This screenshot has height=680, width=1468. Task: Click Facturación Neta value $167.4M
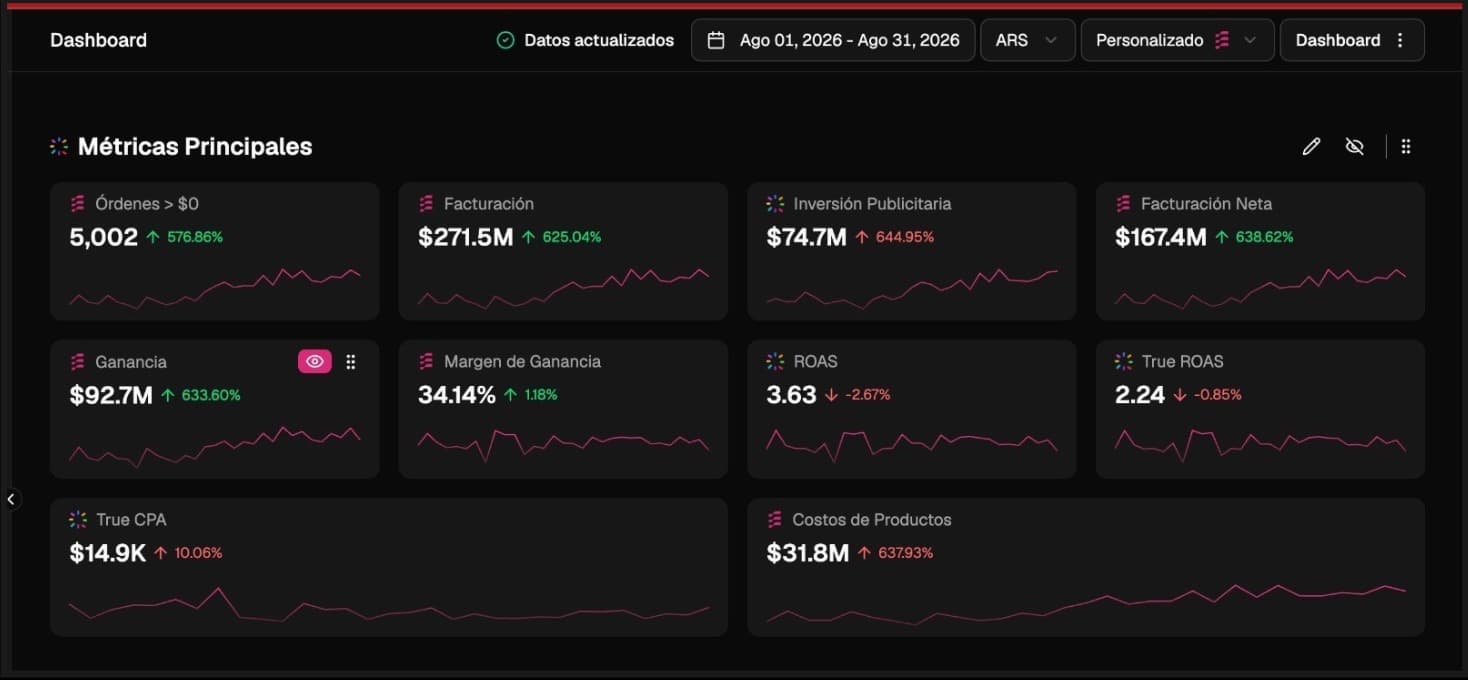pyautogui.click(x=1161, y=237)
